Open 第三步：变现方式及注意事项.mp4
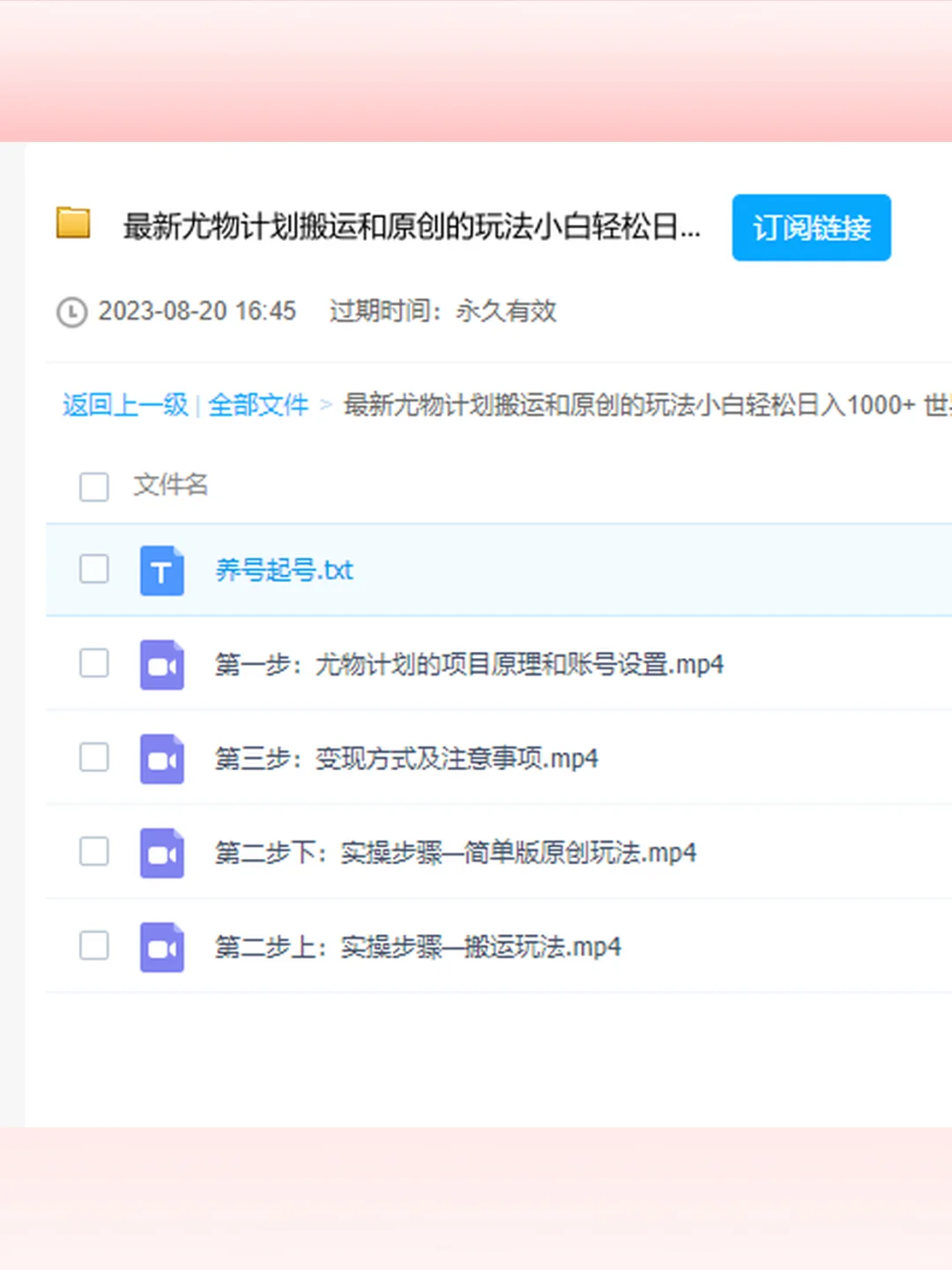This screenshot has width=952, height=1270. [406, 758]
